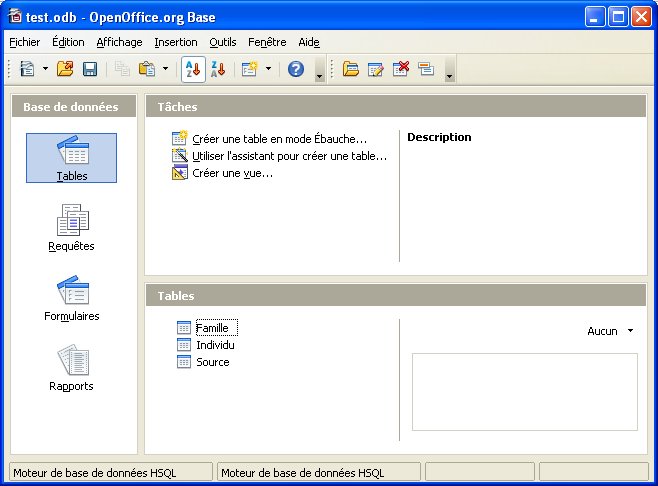Click the Open file folder icon
The image size is (658, 486).
(x=65, y=69)
